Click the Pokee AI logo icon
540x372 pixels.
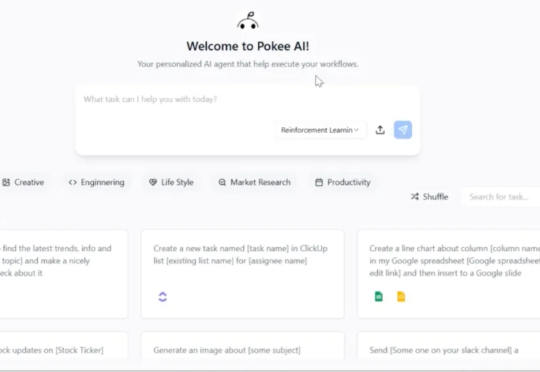(248, 21)
